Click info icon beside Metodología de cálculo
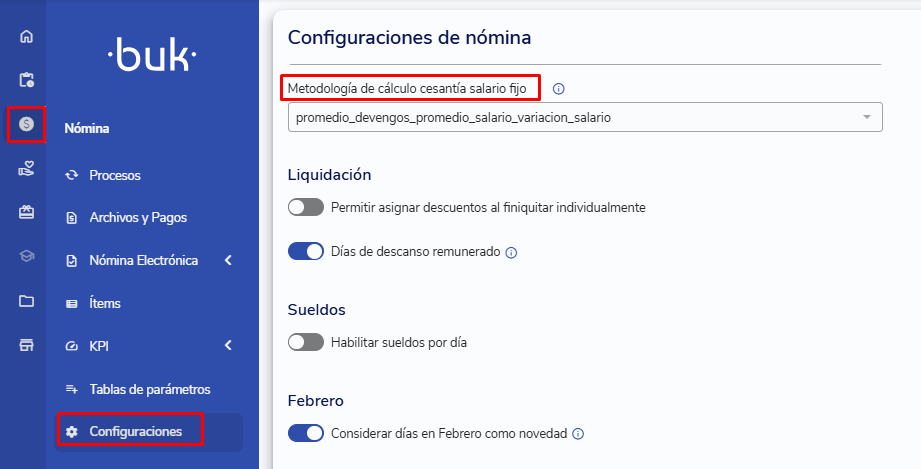 pyautogui.click(x=559, y=89)
